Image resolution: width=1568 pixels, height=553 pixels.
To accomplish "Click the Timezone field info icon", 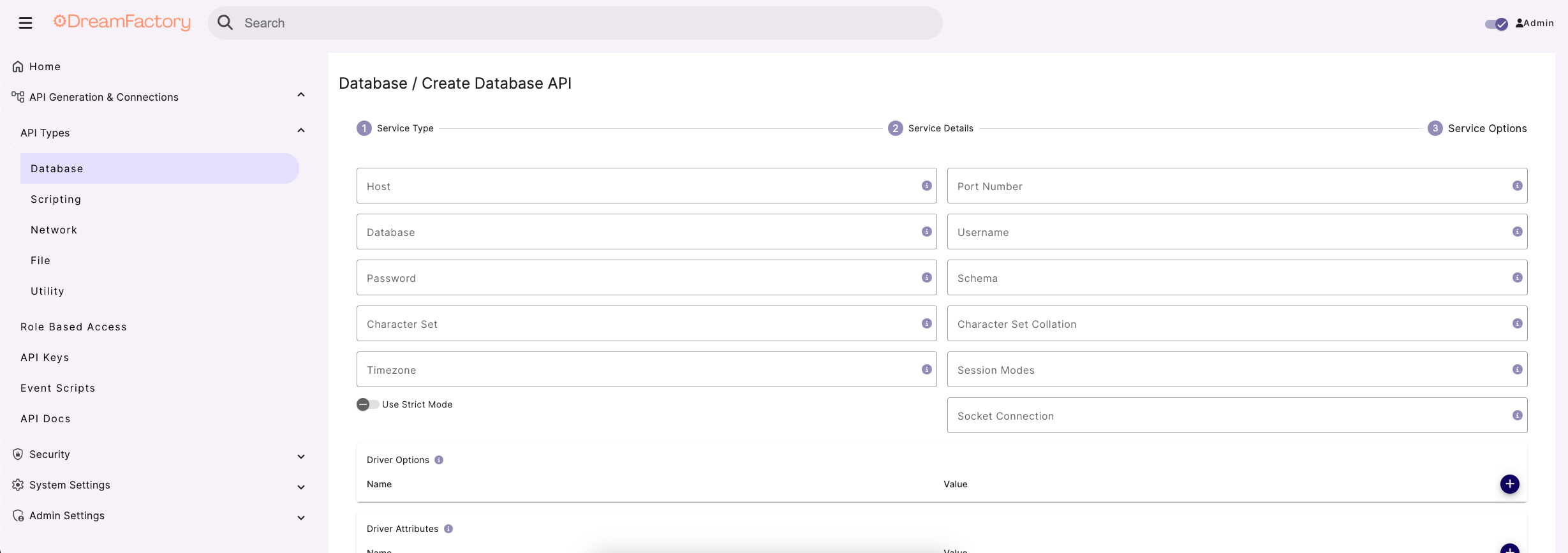I will click(926, 369).
